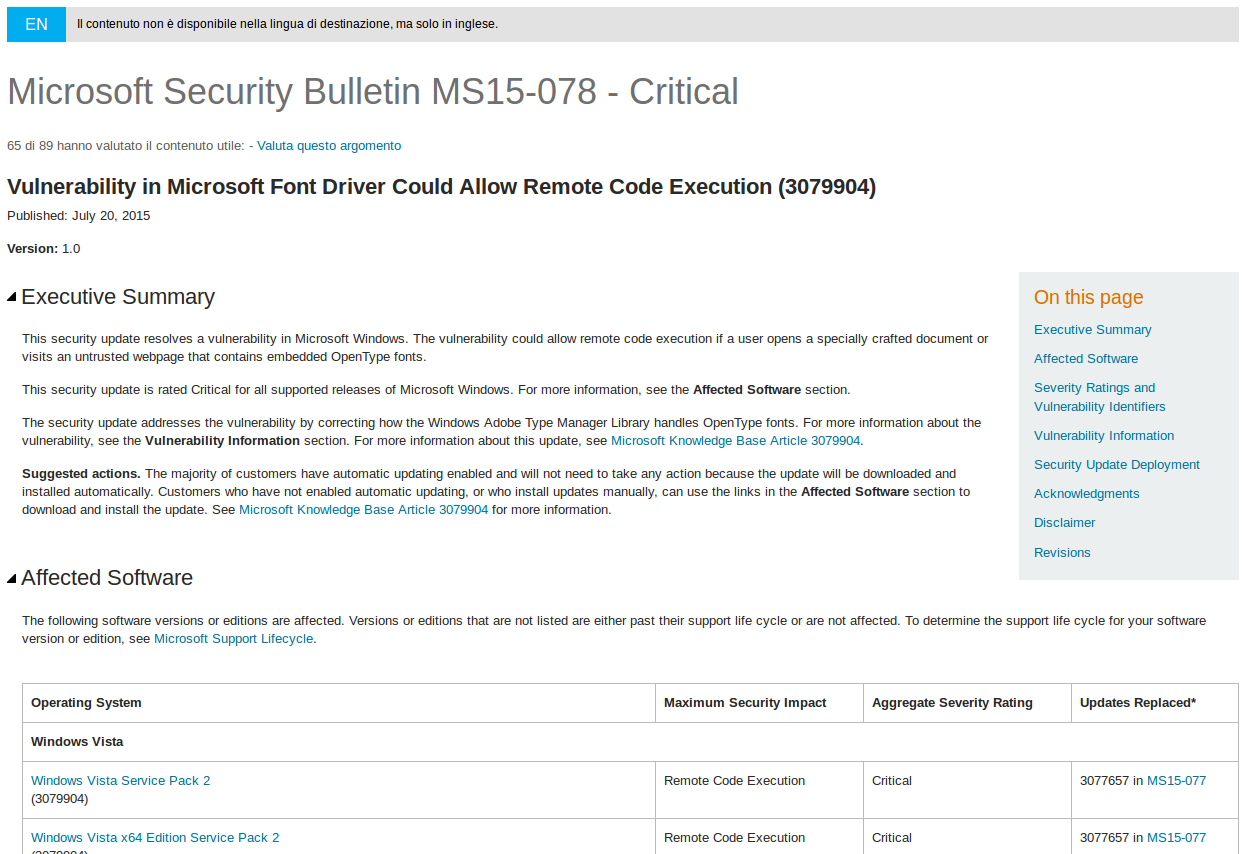This screenshot has width=1246, height=854.
Task: Click 'Remote Code Execution' in Vista Service Pack 2 row
Action: pos(734,781)
